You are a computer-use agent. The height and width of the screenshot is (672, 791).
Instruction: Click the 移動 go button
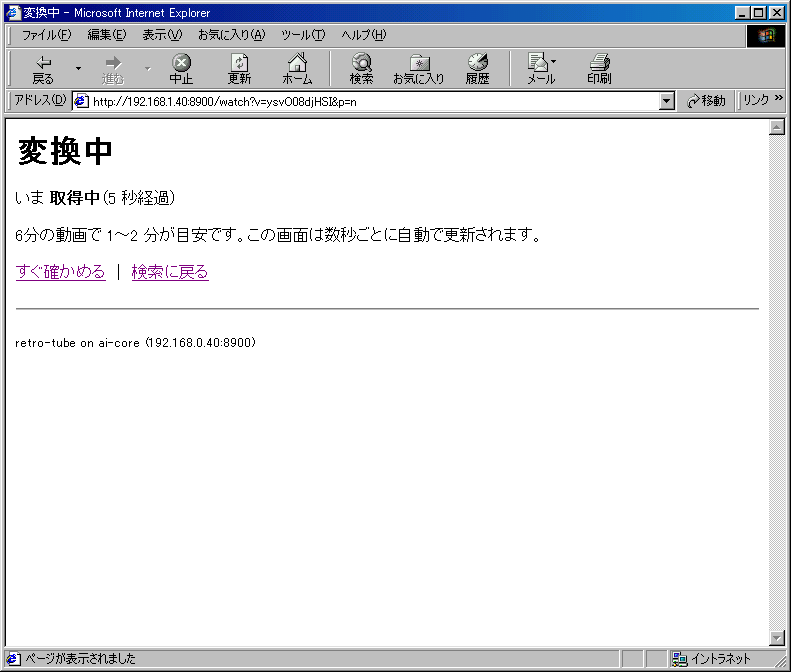pyautogui.click(x=706, y=101)
